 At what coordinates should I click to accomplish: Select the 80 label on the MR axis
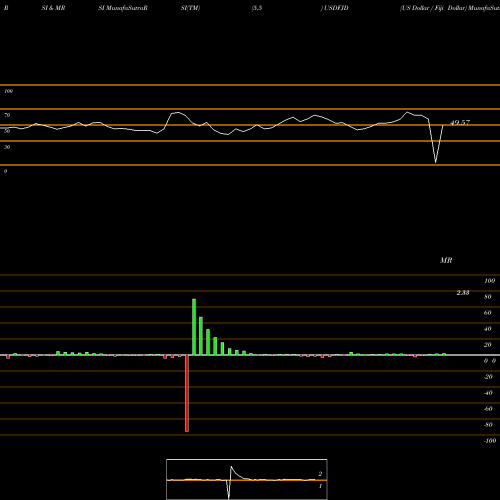[488, 297]
